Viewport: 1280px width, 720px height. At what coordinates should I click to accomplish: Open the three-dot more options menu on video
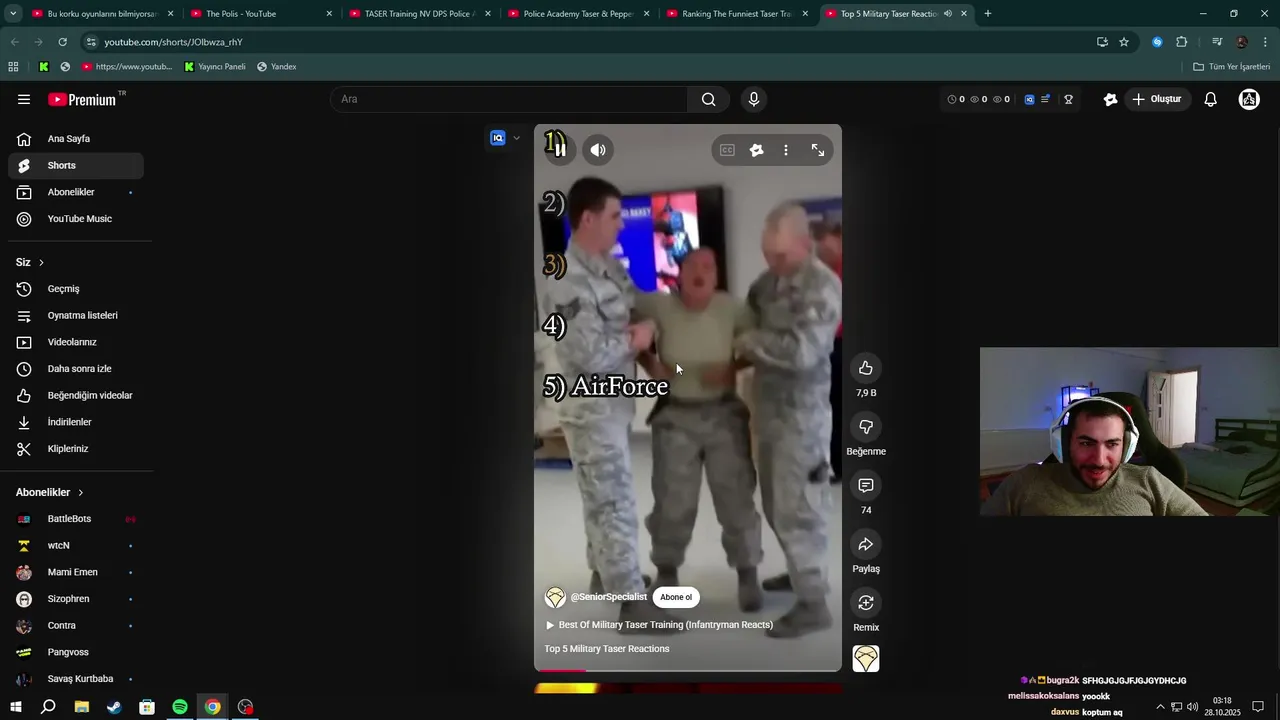click(x=786, y=150)
